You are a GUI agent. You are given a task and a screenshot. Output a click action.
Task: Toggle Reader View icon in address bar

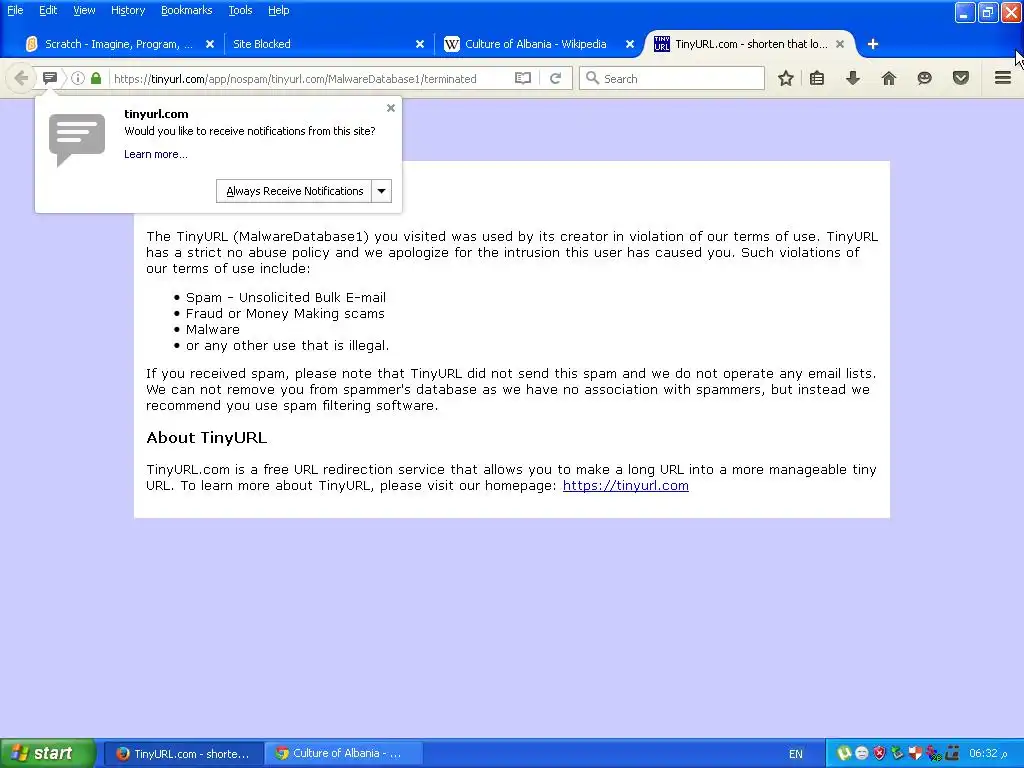(522, 78)
